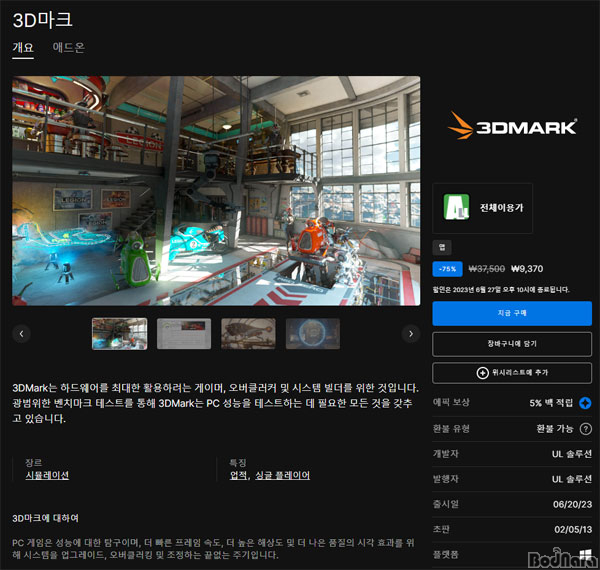Add to wishlist with 위시리스트에 추가
The image size is (600, 570).
(x=512, y=373)
